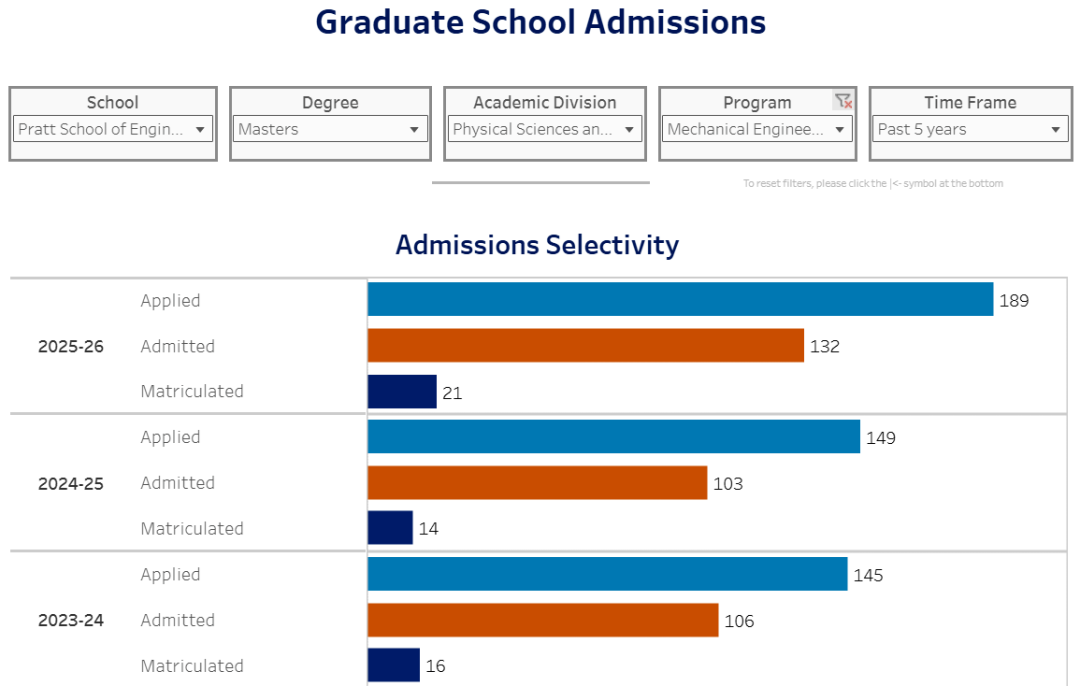Open the Time Frame dropdown
The width and height of the screenshot is (1080, 686).
coord(971,129)
